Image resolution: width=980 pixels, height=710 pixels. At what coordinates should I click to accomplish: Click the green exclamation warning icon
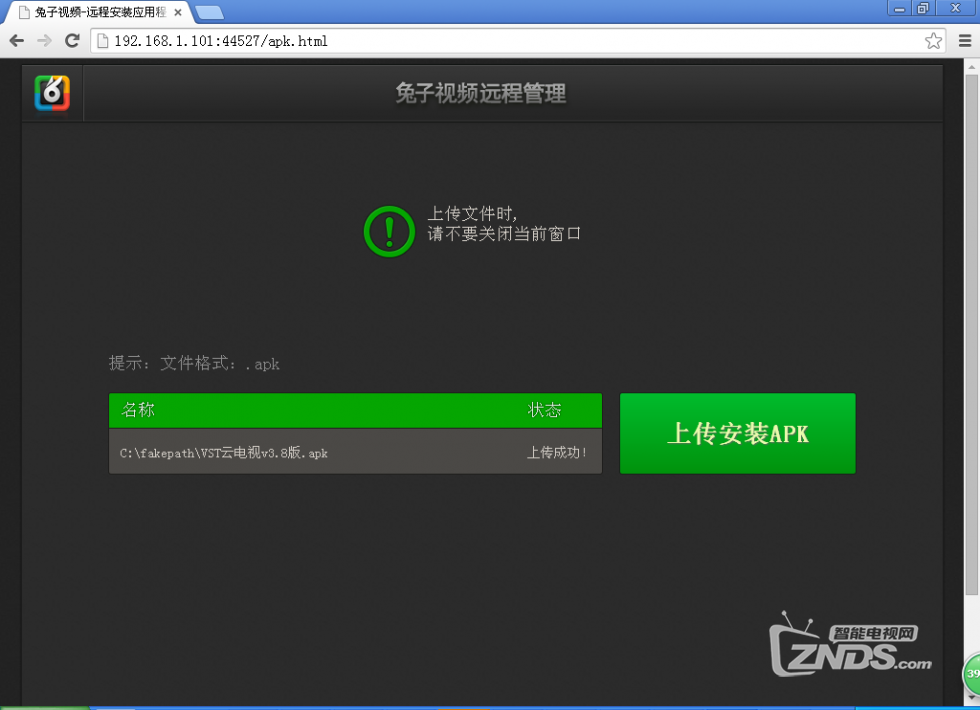388,232
